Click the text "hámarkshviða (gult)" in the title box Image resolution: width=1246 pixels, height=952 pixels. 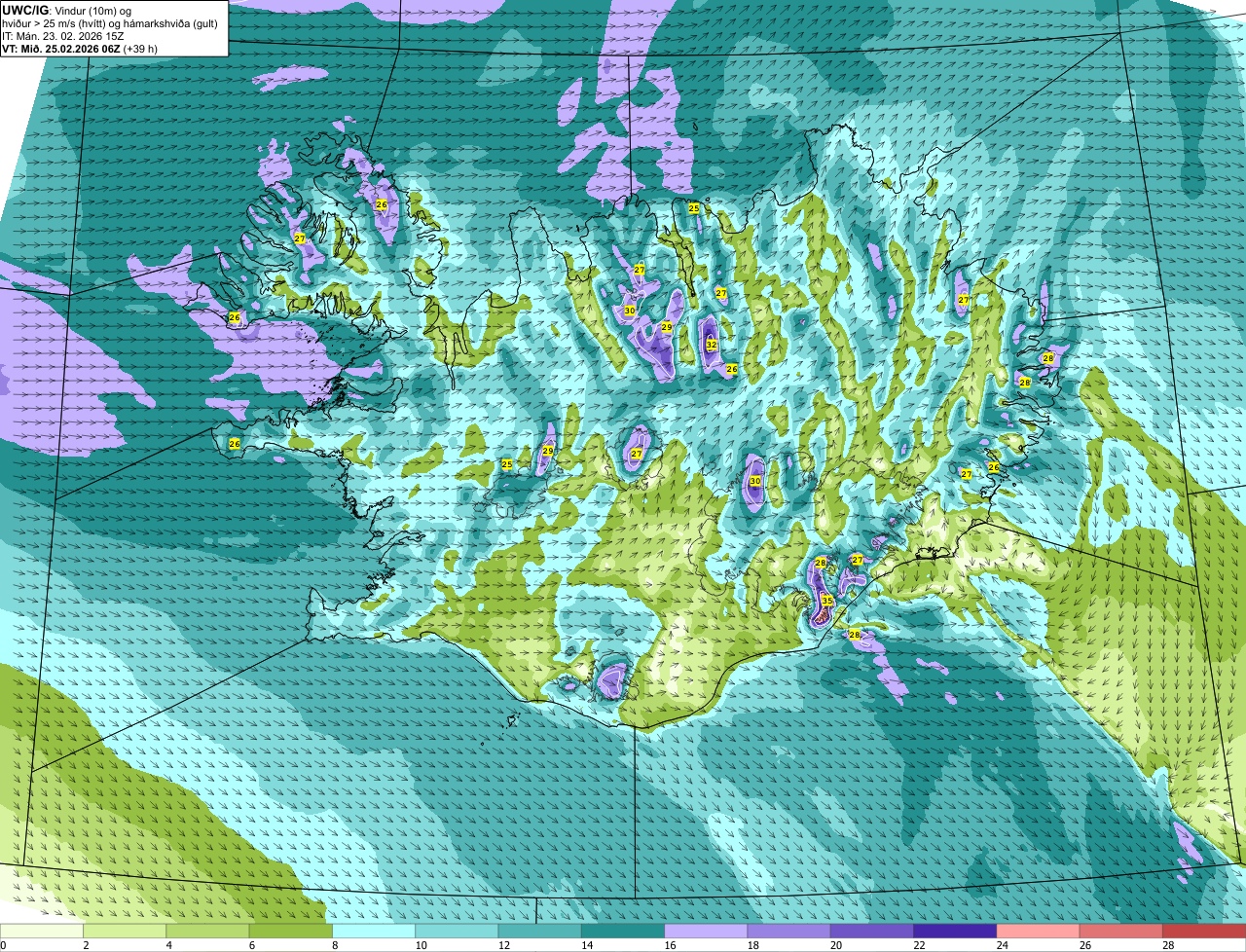click(x=168, y=23)
